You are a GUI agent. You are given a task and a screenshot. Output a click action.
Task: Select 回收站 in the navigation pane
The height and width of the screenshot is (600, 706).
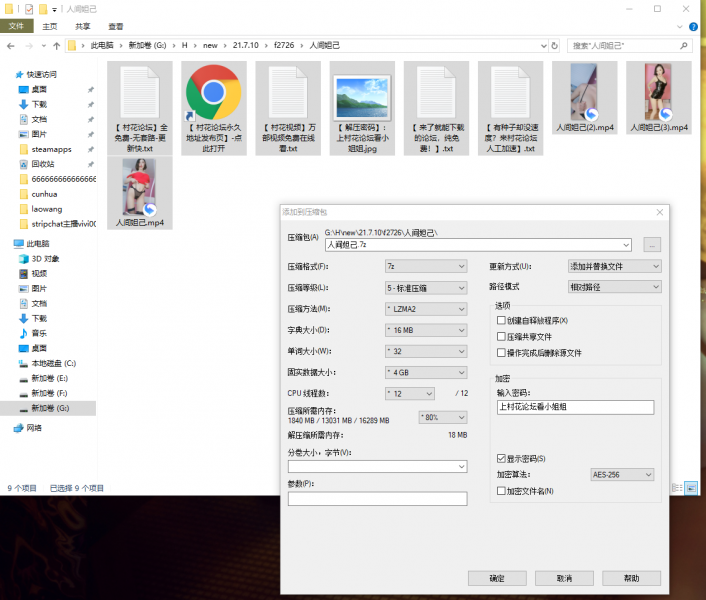(42, 164)
